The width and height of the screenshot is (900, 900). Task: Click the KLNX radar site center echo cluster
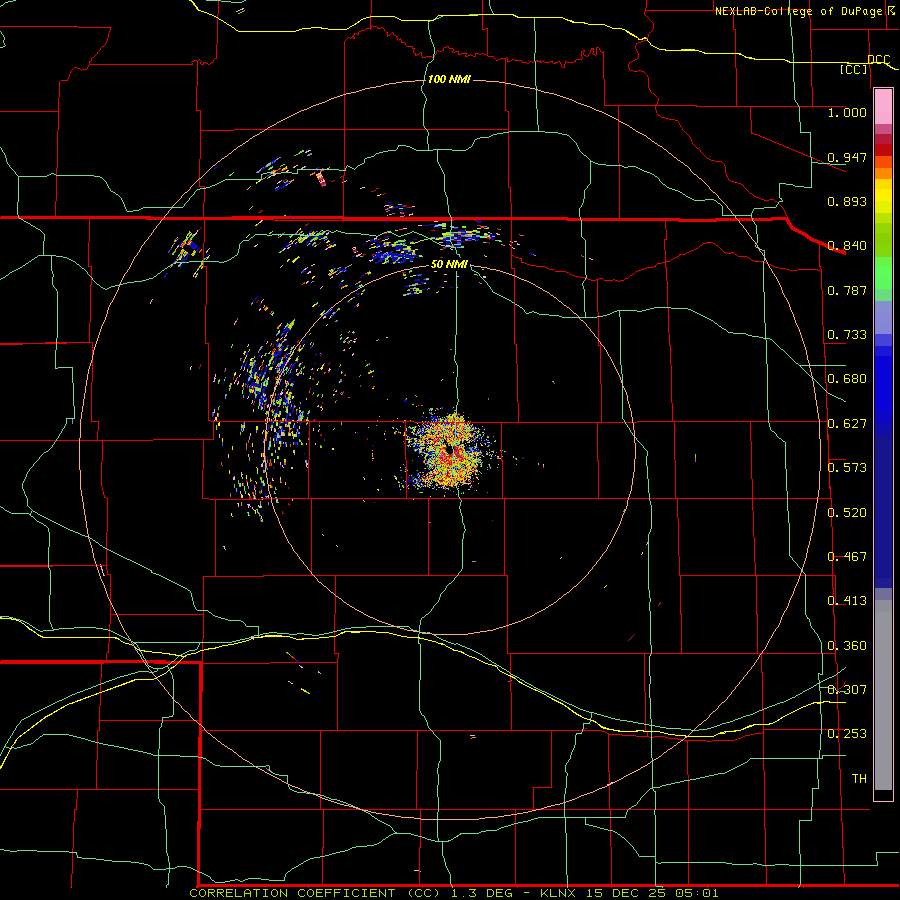[449, 451]
